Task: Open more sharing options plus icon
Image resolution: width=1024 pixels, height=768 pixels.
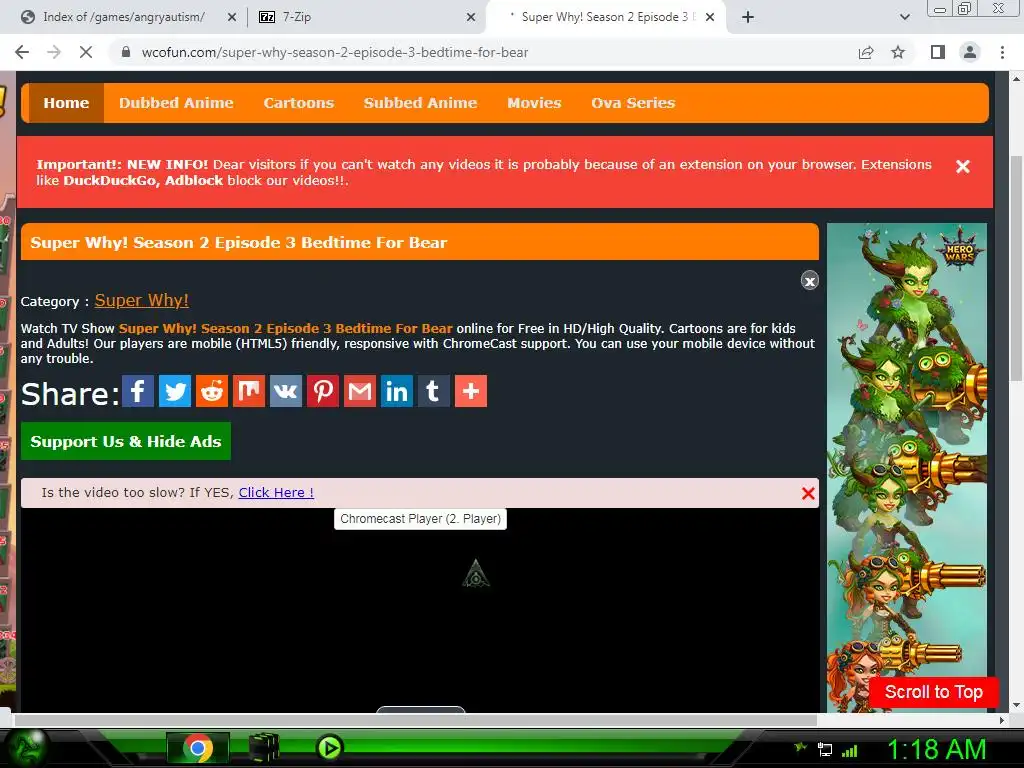Action: [x=471, y=391]
